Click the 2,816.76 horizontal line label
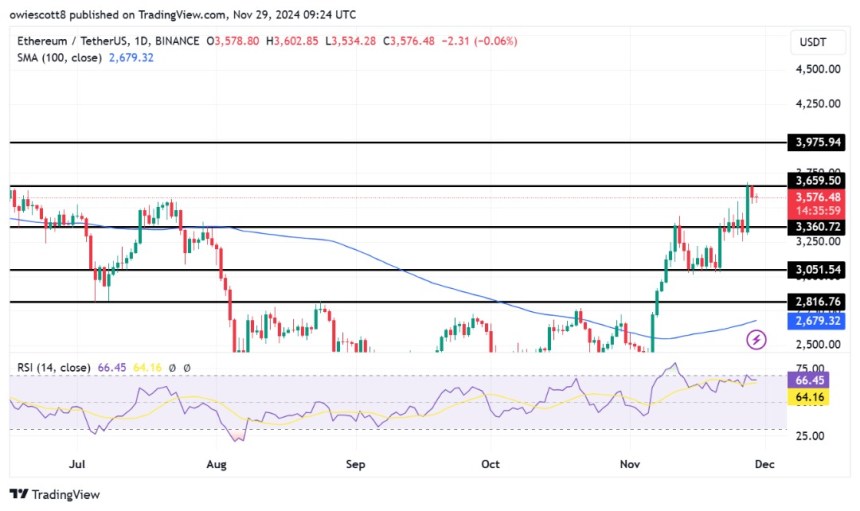This screenshot has width=860, height=511. [x=817, y=302]
